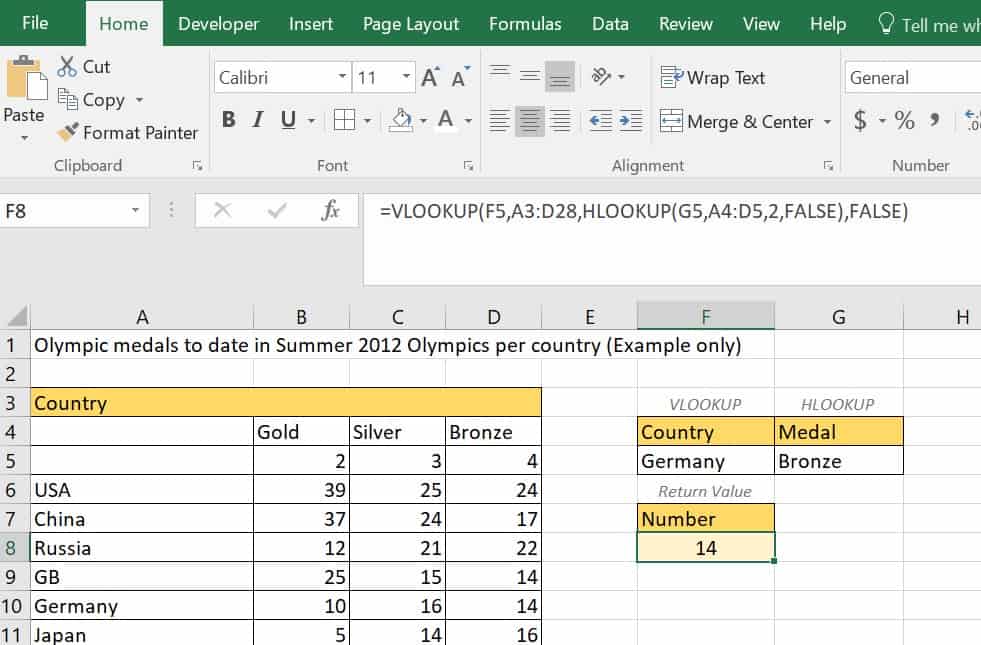Image resolution: width=981 pixels, height=645 pixels.
Task: Switch to Page Layout tab
Action: coord(411,24)
